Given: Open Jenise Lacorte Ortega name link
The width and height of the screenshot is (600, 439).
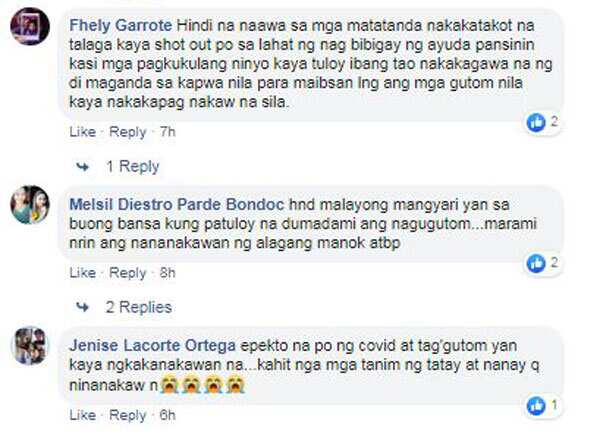Looking at the screenshot, I should pos(152,346).
